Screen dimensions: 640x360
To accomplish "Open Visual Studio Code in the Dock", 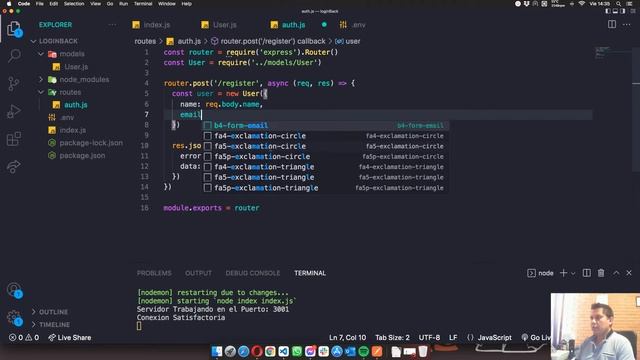I will coord(283,351).
